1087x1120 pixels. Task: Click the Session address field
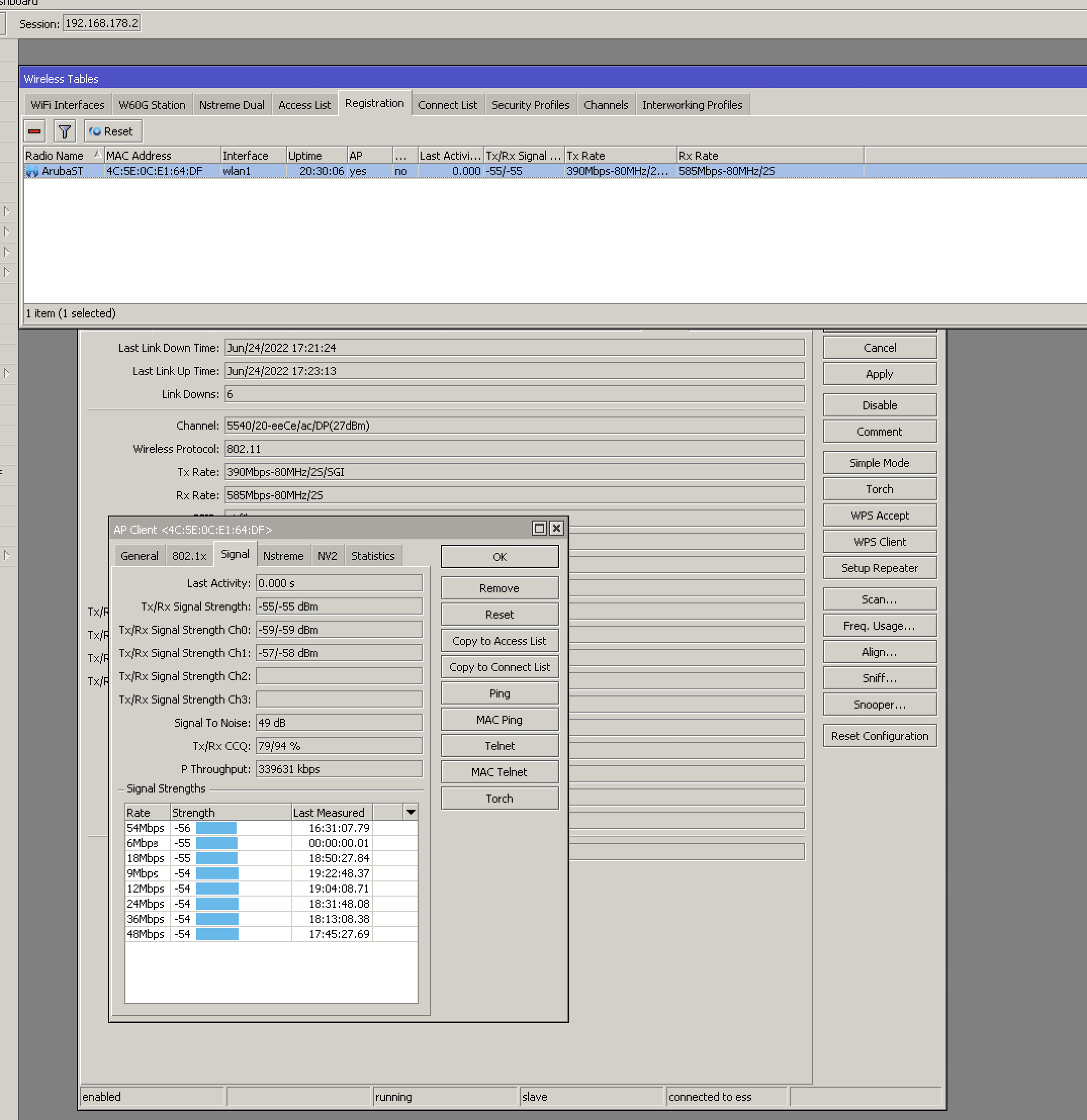[x=101, y=23]
